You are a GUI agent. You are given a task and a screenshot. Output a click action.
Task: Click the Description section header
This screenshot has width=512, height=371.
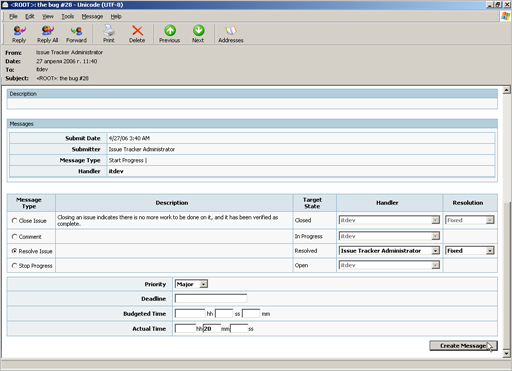coord(252,94)
